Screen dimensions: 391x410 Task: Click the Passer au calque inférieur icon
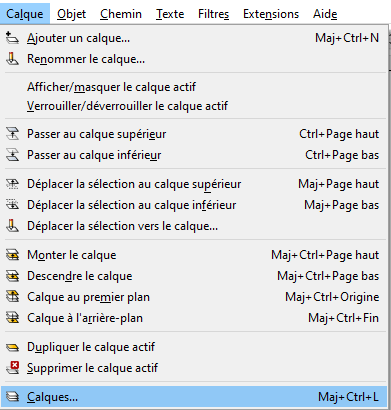pyautogui.click(x=12, y=155)
